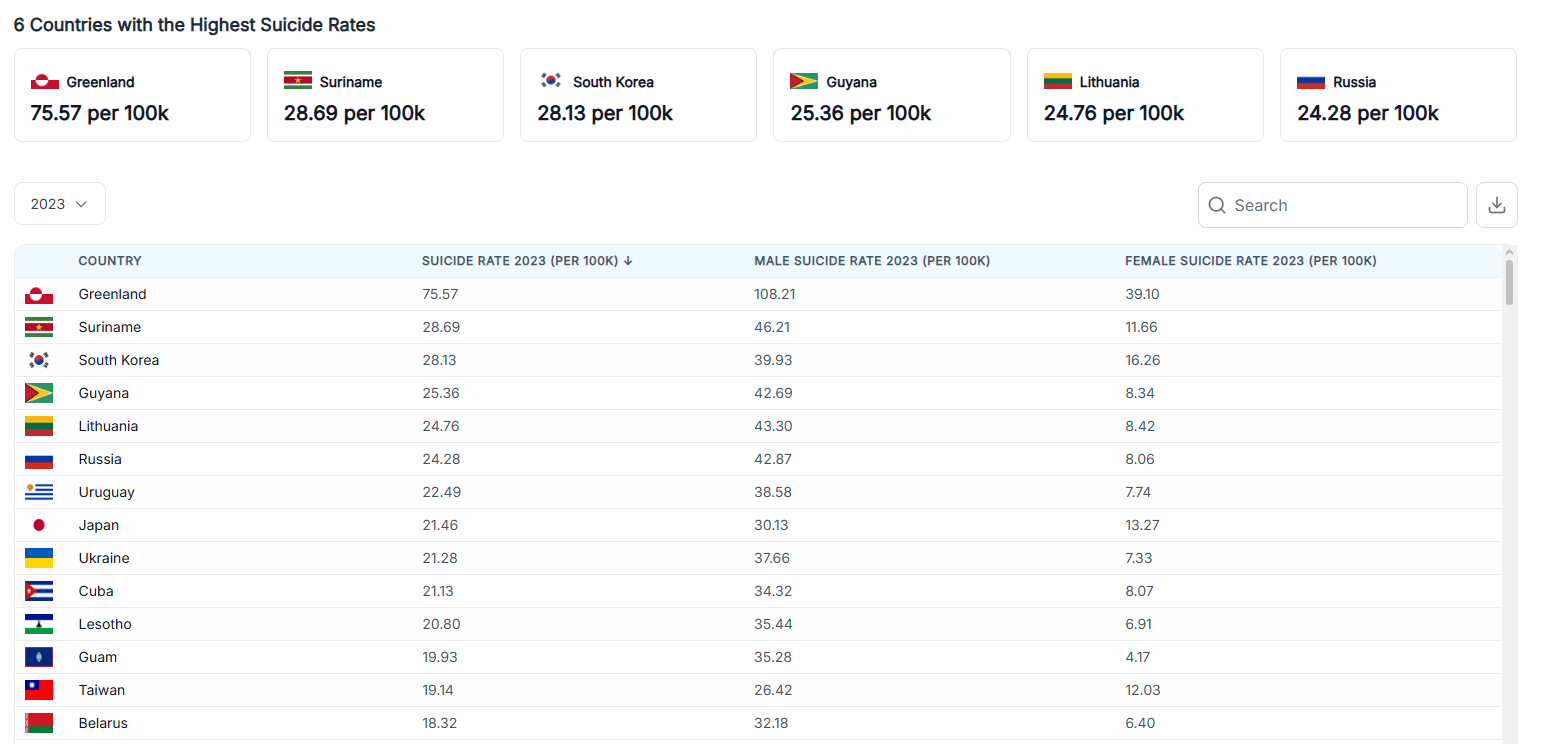This screenshot has width=1561, height=744.
Task: Click Belarus's suicide rate 18.32 cell
Action: pyautogui.click(x=440, y=723)
